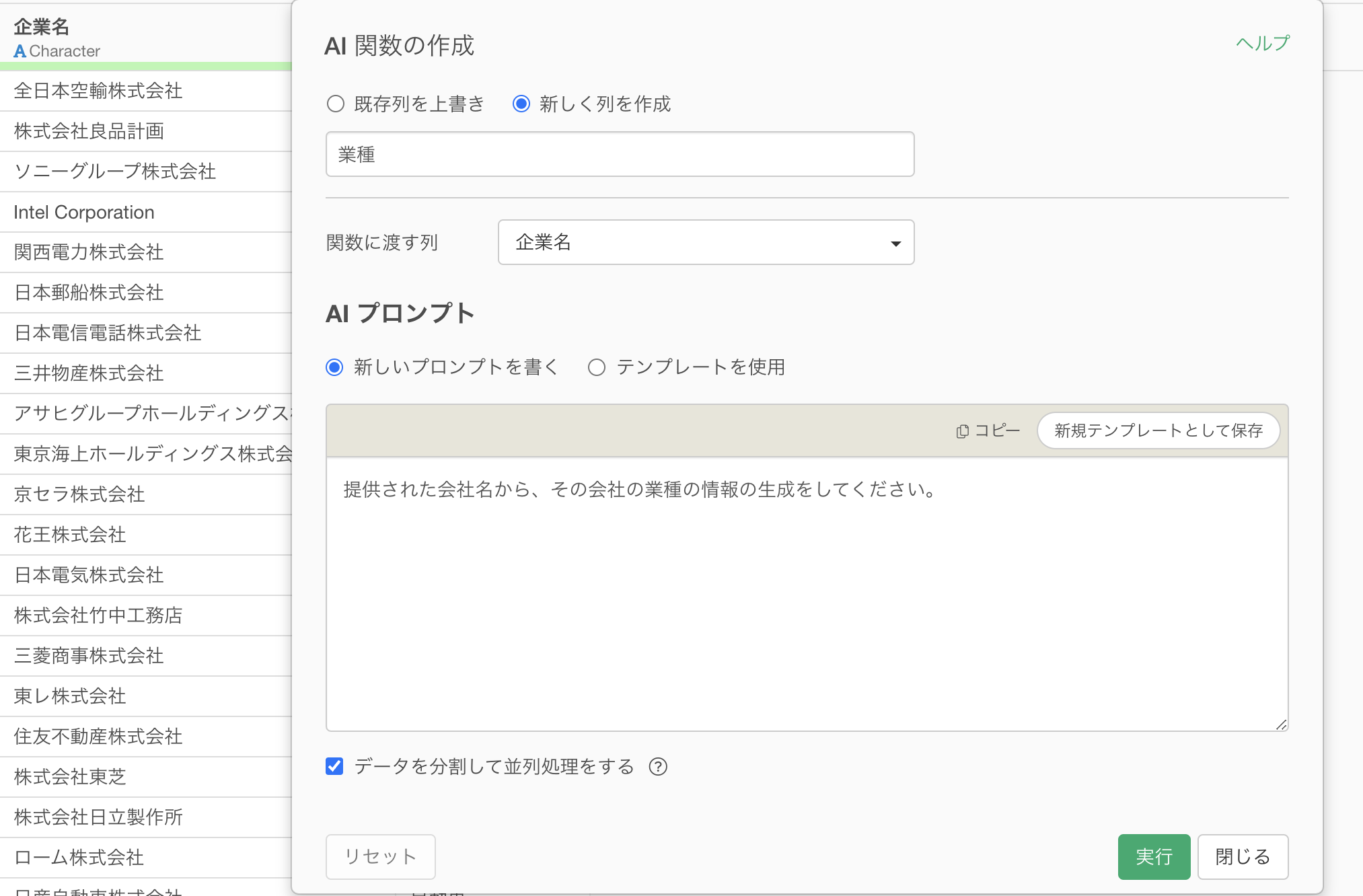Click the 企業名 column header
The height and width of the screenshot is (896, 1363).
coord(42,27)
